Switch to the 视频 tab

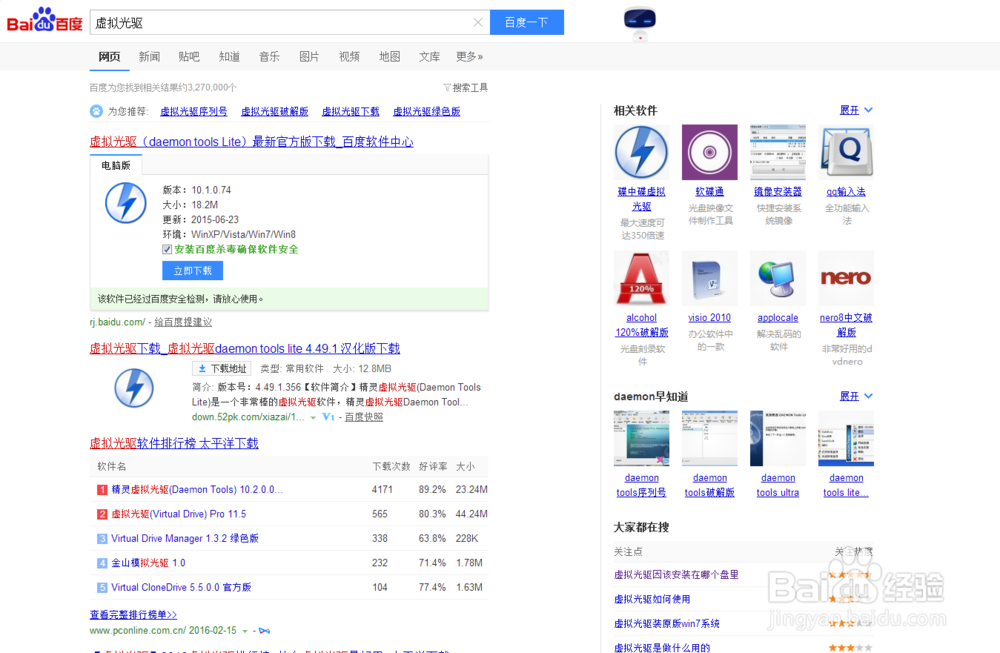[x=349, y=57]
